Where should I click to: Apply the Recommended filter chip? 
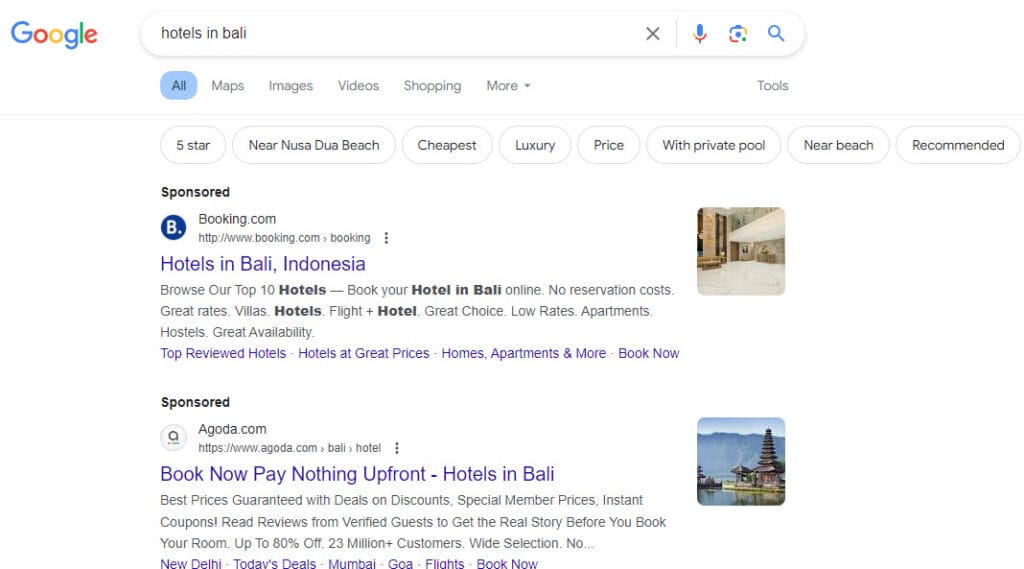[957, 145]
